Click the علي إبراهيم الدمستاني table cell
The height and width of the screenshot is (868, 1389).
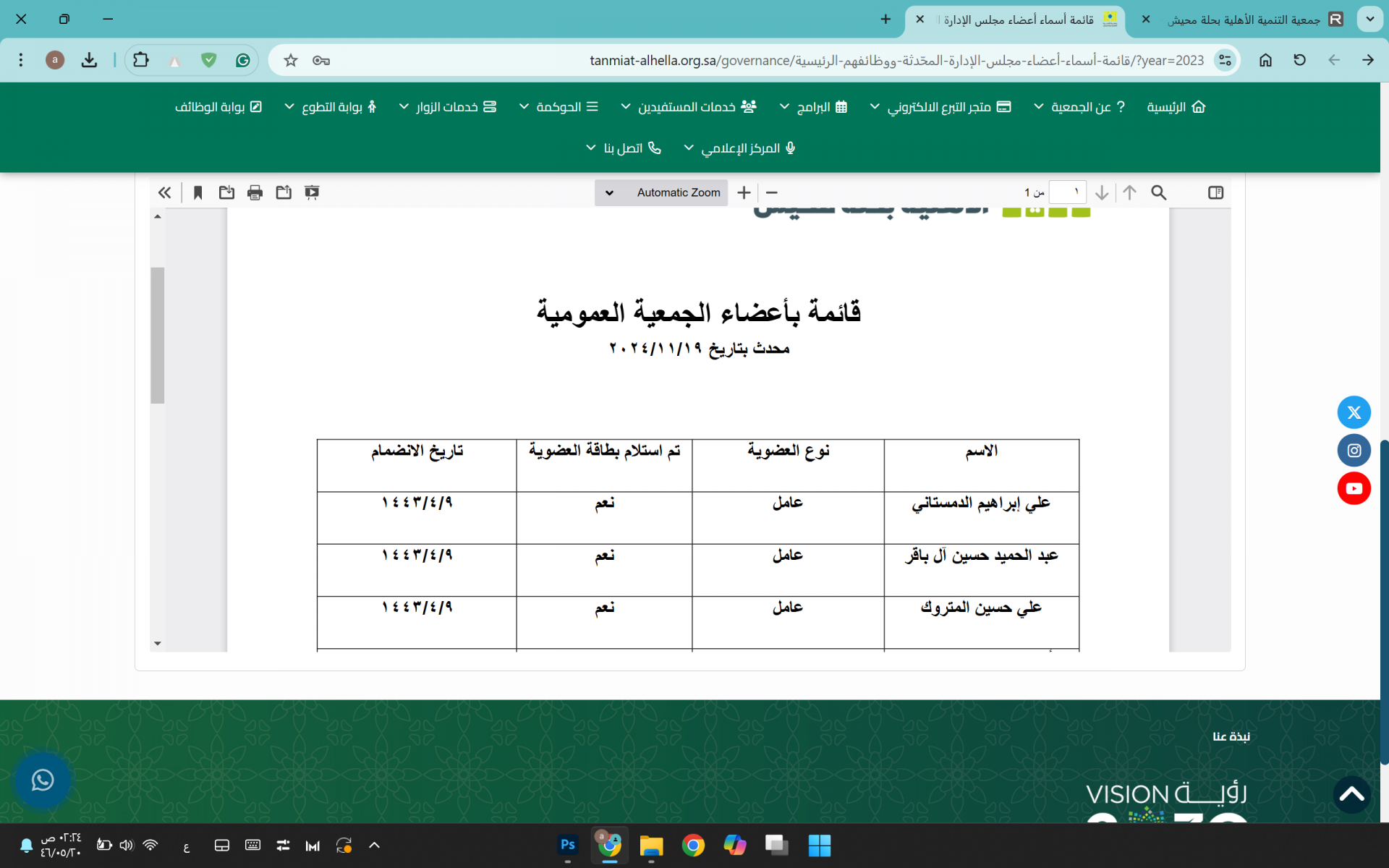coord(981,518)
